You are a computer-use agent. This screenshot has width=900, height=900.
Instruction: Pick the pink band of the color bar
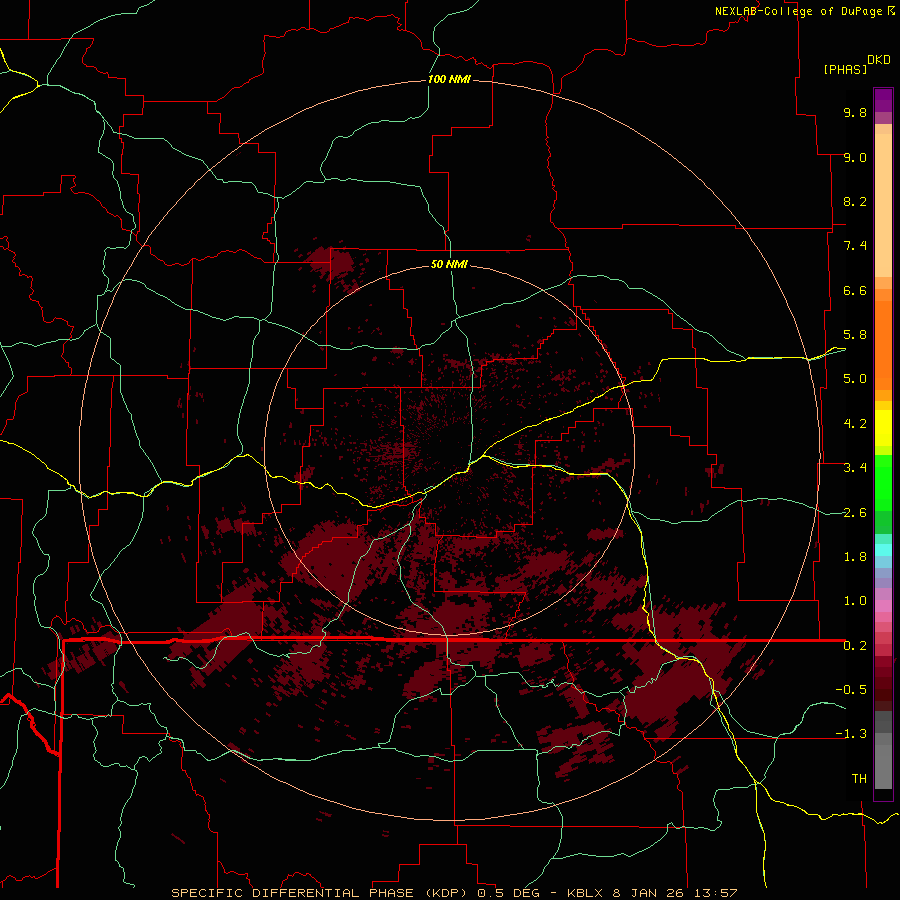883,606
